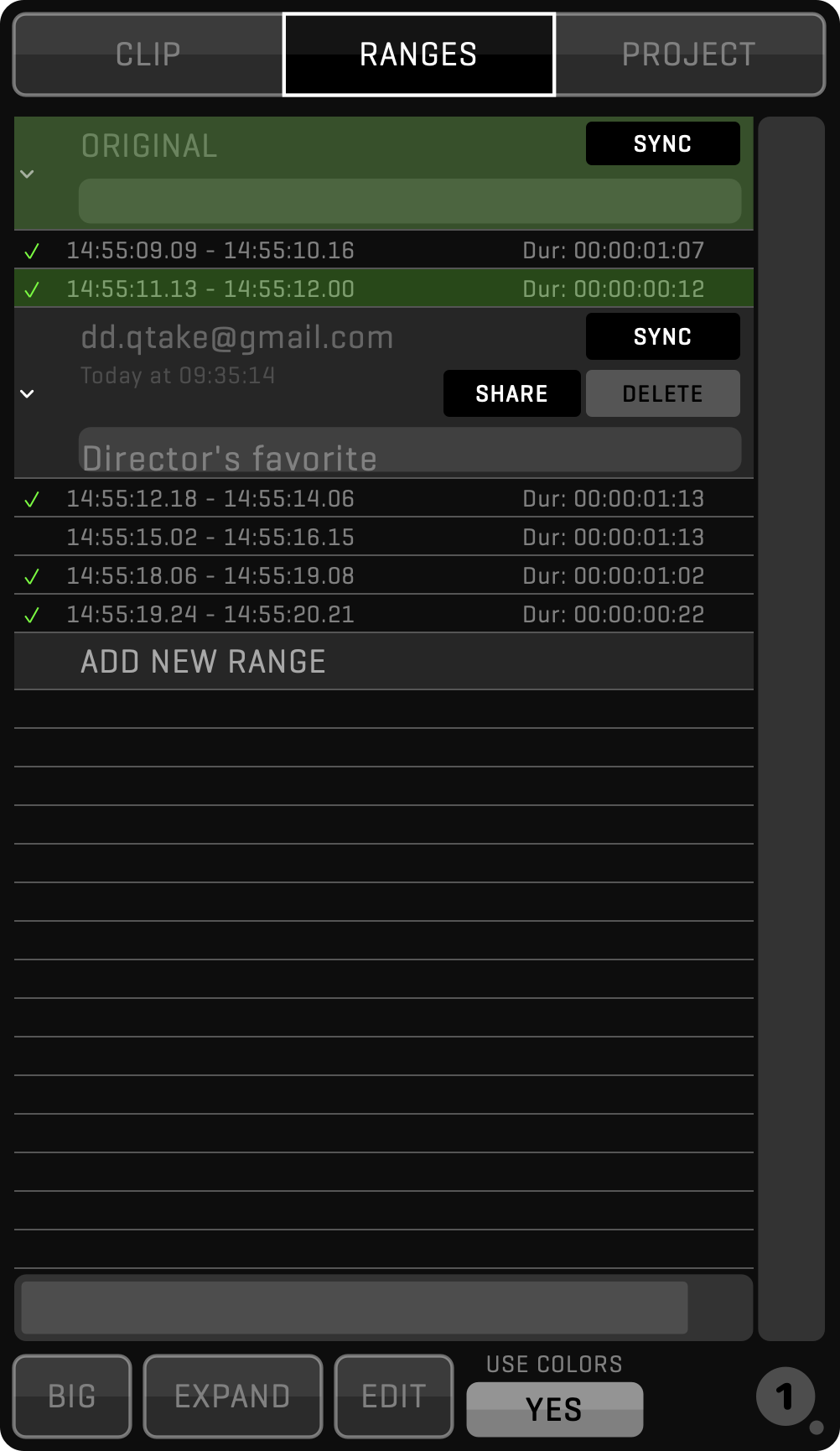Image resolution: width=840 pixels, height=1451 pixels.
Task: Uncheck the 14:55:19.24 - 14:55:20.21 range
Action: [x=32, y=615]
